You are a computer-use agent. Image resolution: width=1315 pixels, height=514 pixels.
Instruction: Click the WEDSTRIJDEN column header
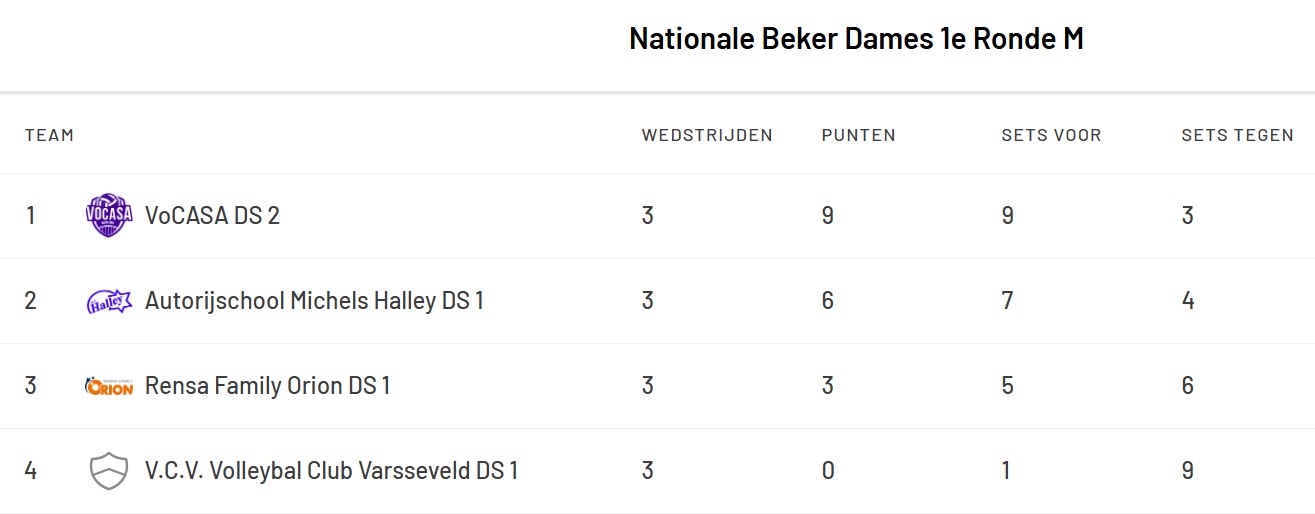pyautogui.click(x=707, y=135)
